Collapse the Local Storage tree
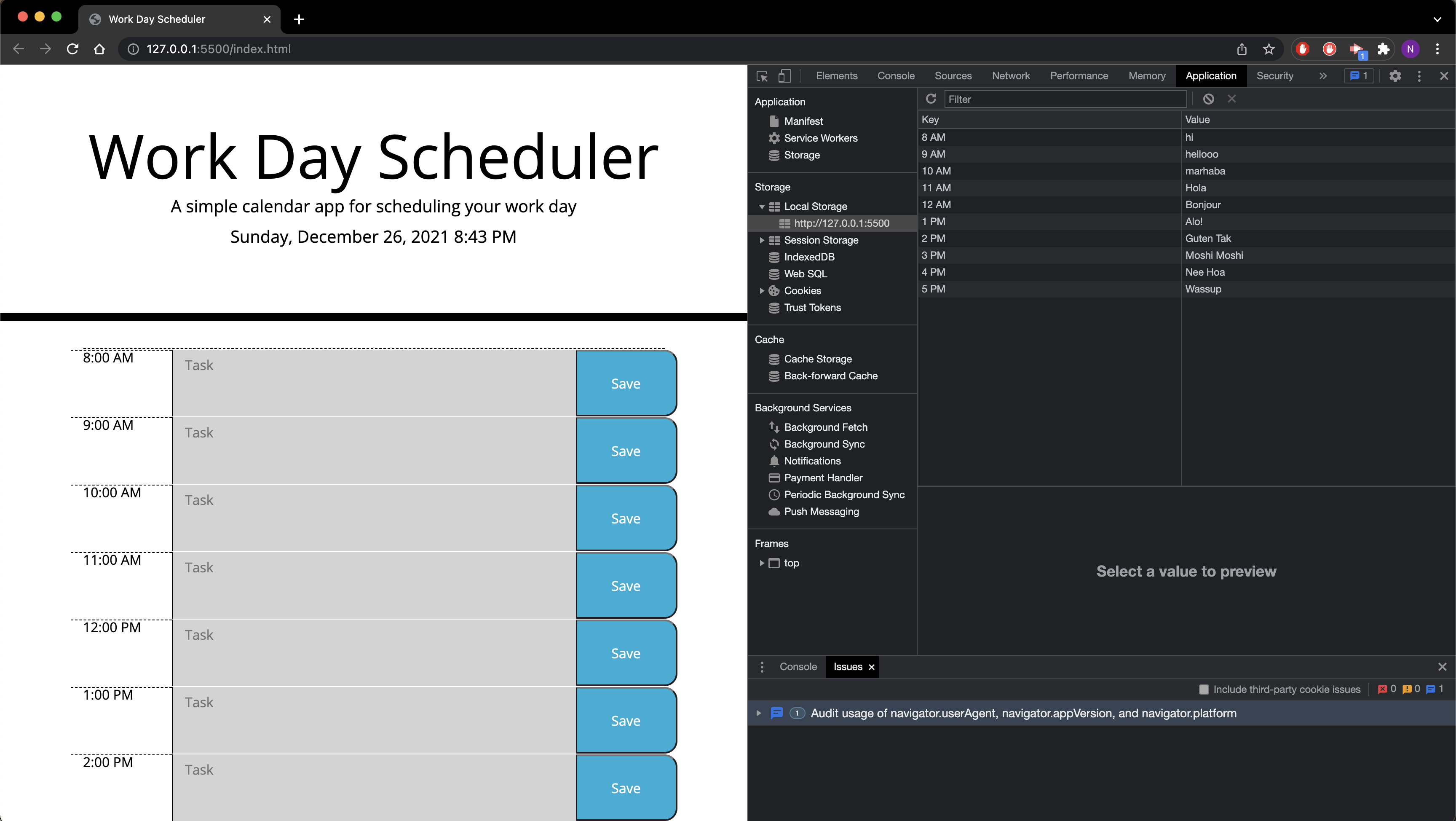The image size is (1456, 821). click(x=762, y=207)
